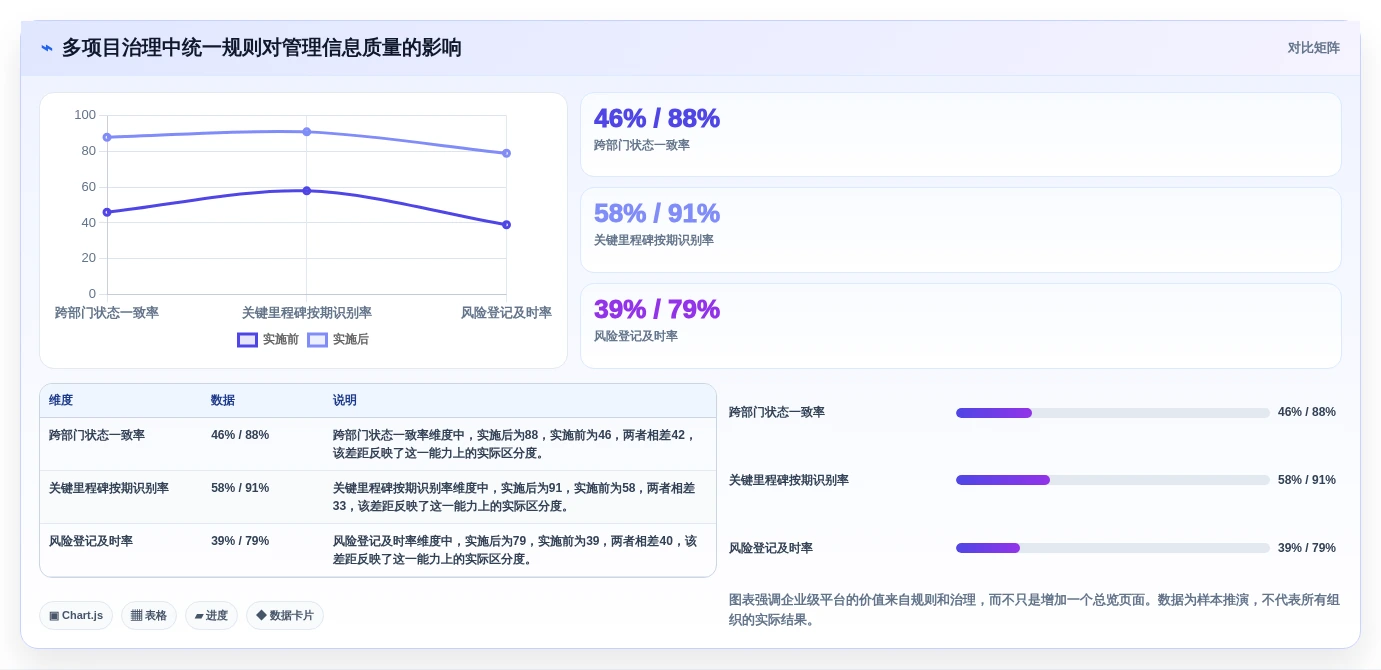
Task: Click the 实施前 data point for 关键里程碑按期识别率
Action: click(307, 190)
